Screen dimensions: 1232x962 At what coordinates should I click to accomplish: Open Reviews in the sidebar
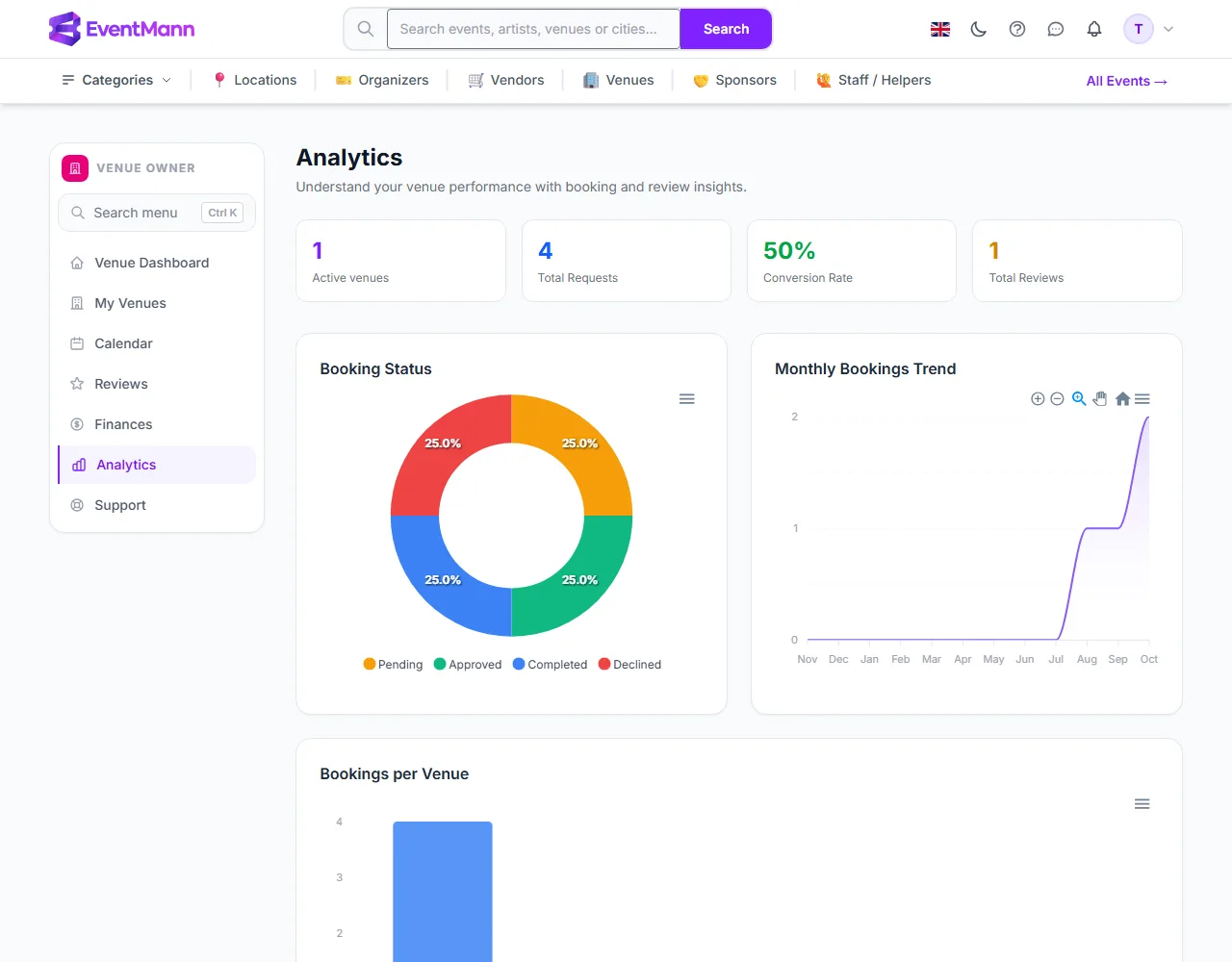157,384
